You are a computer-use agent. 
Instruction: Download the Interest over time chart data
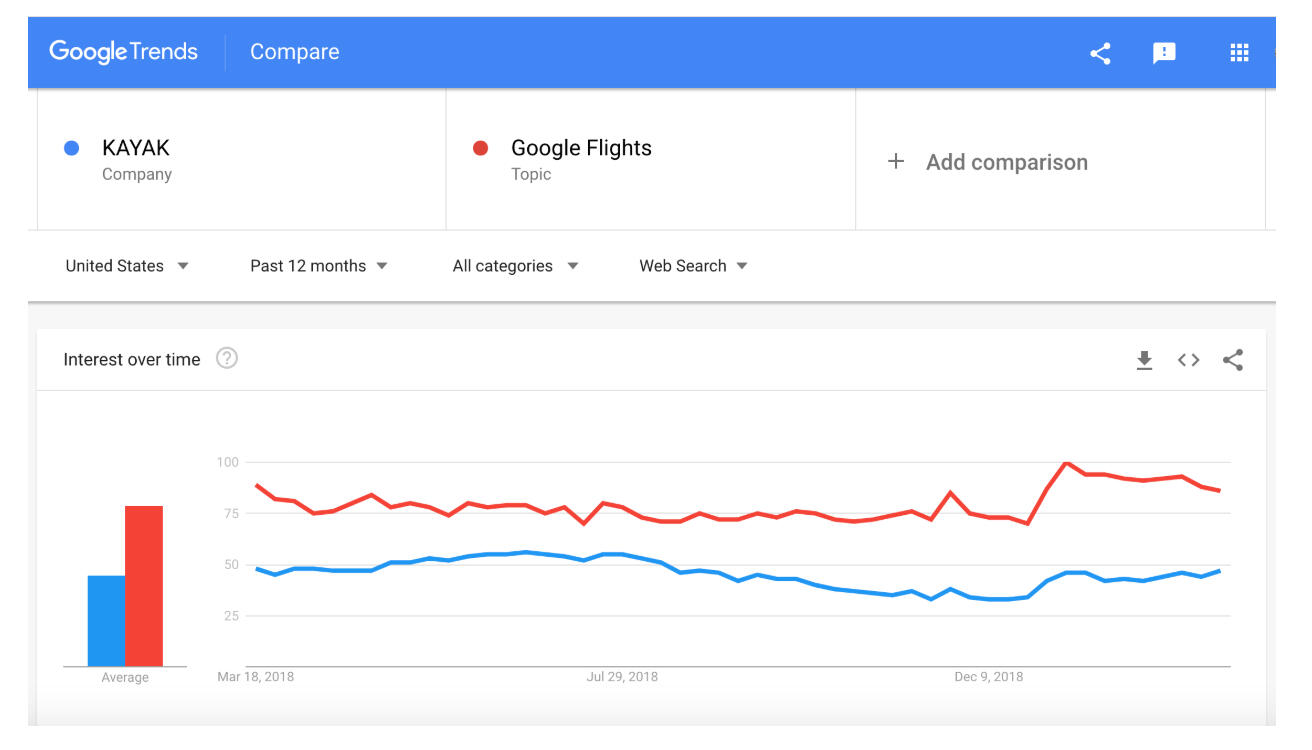1144,360
